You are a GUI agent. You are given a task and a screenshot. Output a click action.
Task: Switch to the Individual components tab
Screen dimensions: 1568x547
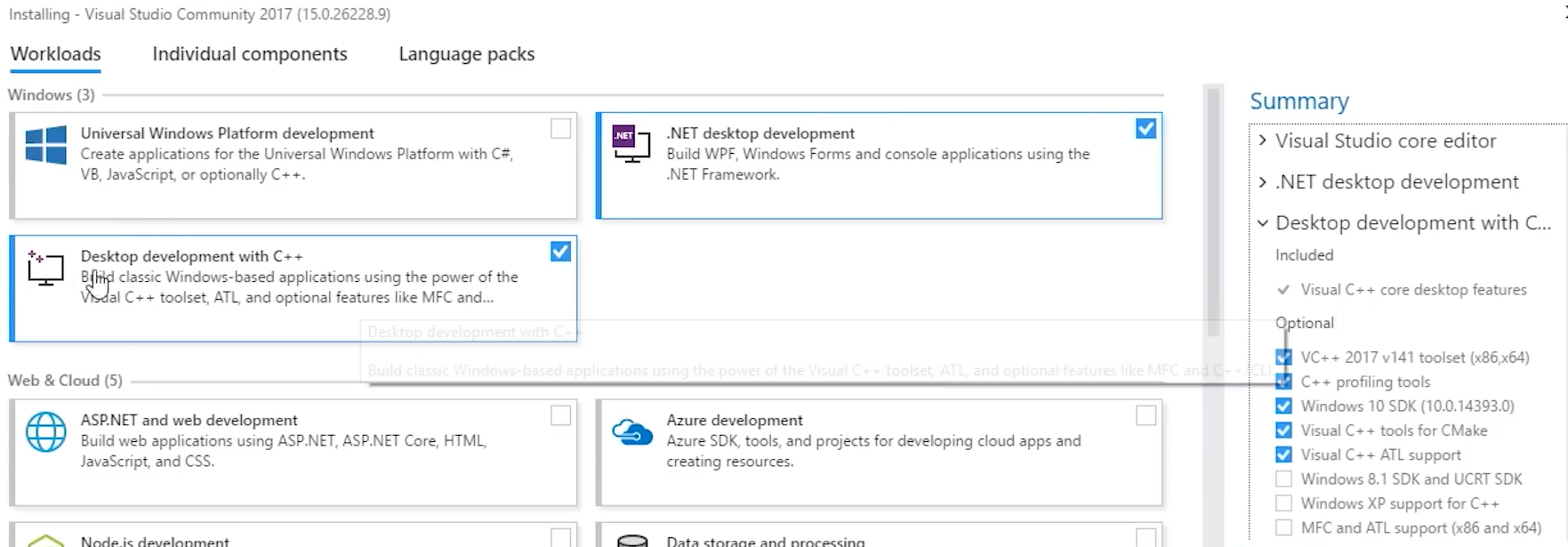coord(249,54)
